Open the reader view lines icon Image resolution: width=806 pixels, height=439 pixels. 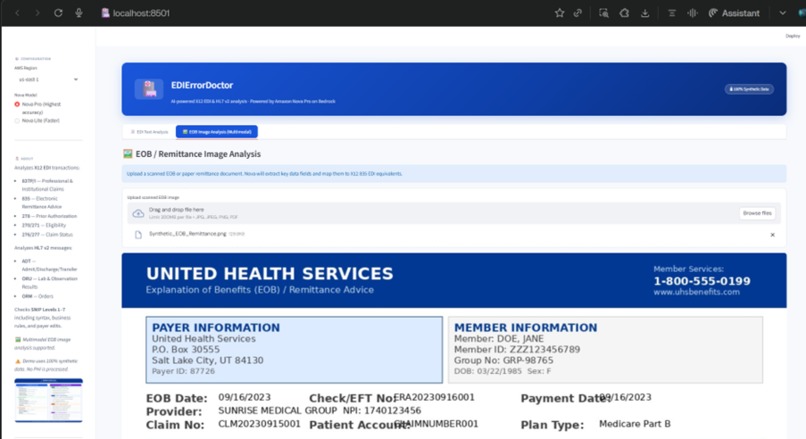click(x=671, y=13)
